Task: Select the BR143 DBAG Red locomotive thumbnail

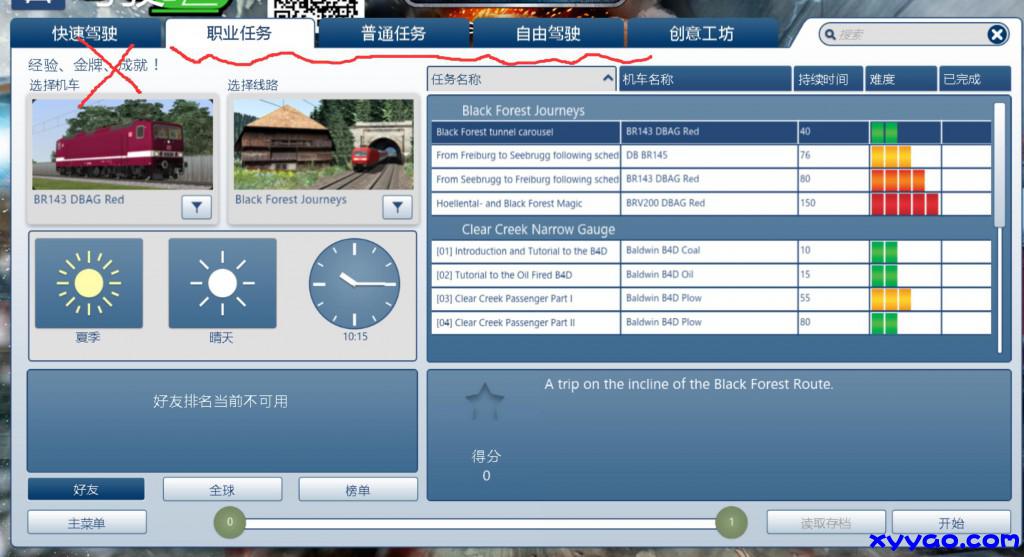Action: tap(122, 144)
